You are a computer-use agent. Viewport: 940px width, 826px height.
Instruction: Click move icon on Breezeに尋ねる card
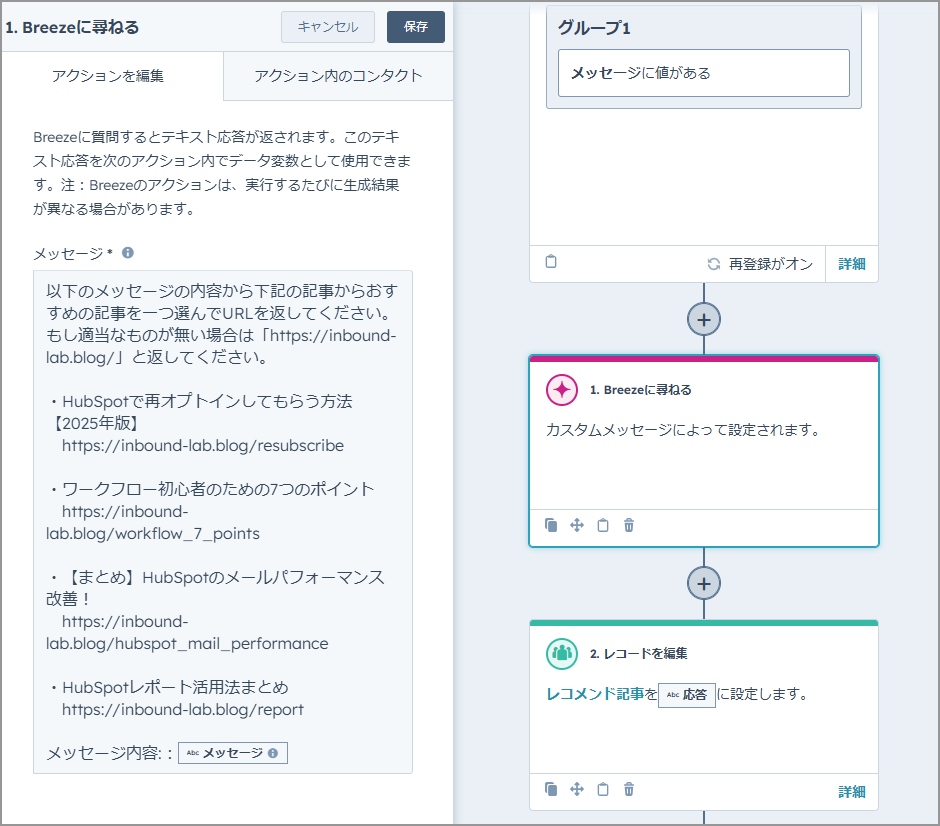[577, 526]
